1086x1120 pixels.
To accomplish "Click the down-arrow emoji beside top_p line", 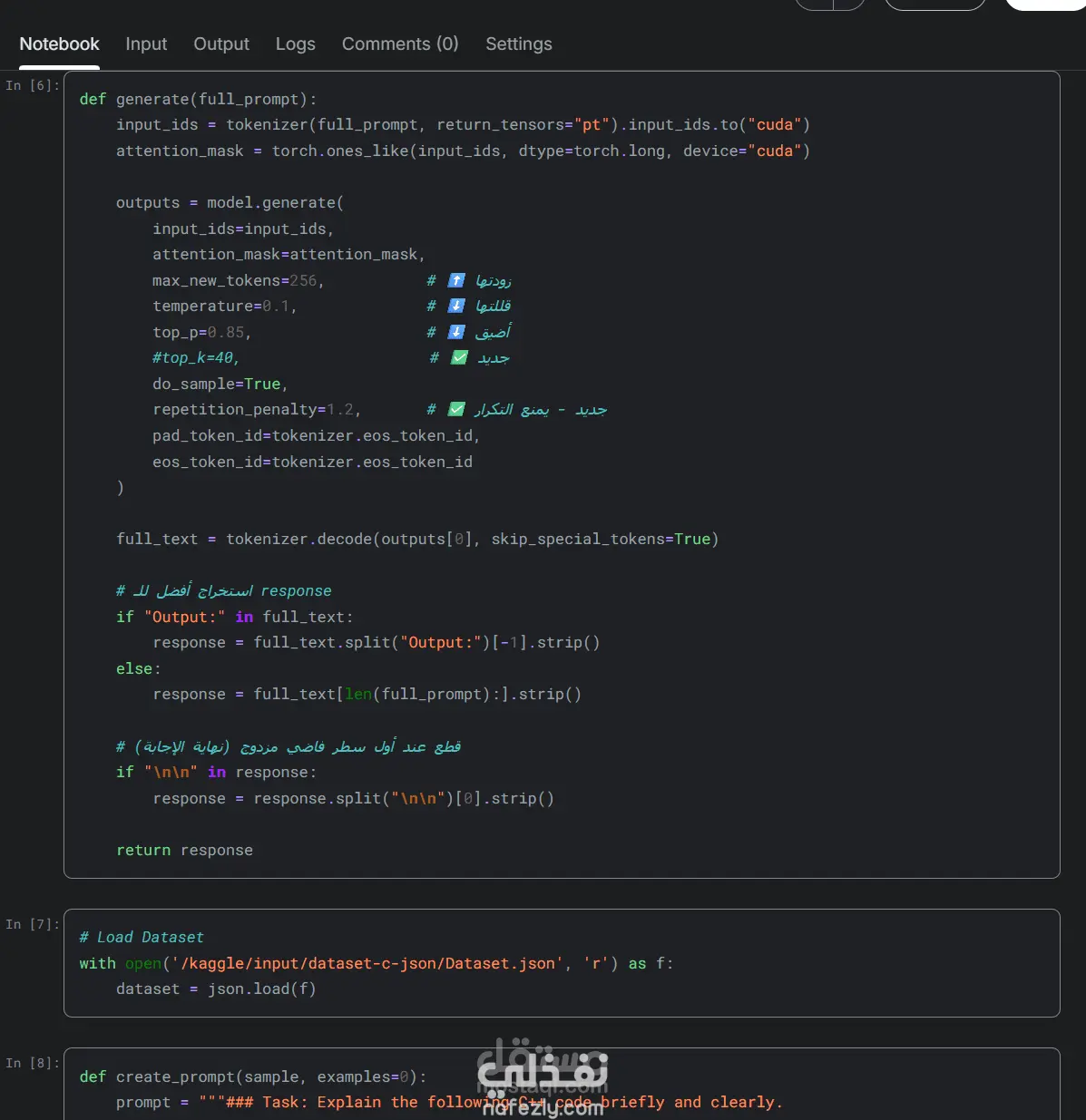I will click(x=456, y=332).
